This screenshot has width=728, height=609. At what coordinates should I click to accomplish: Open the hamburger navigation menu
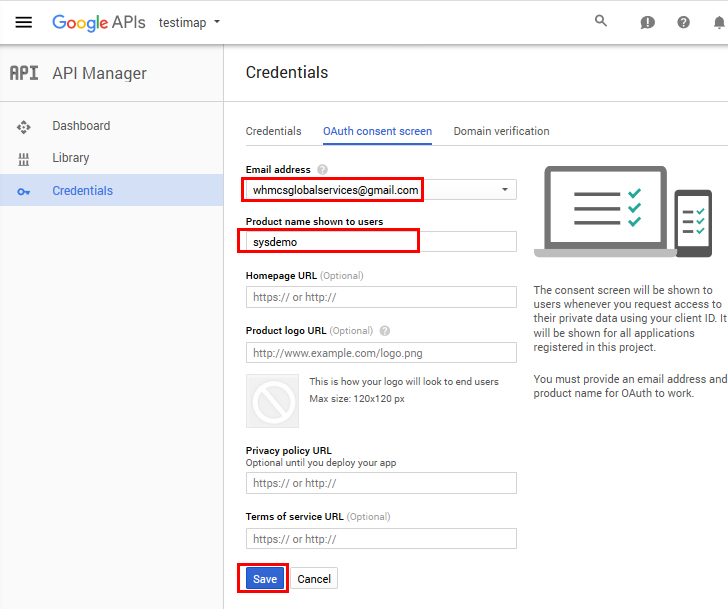click(x=24, y=22)
